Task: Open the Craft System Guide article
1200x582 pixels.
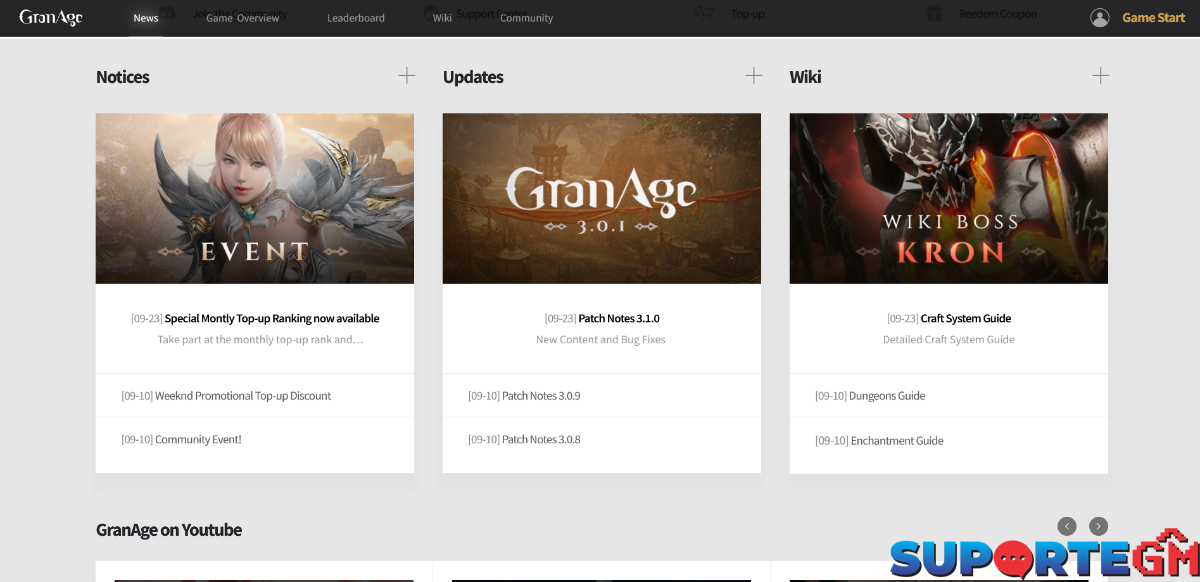Action: point(966,319)
